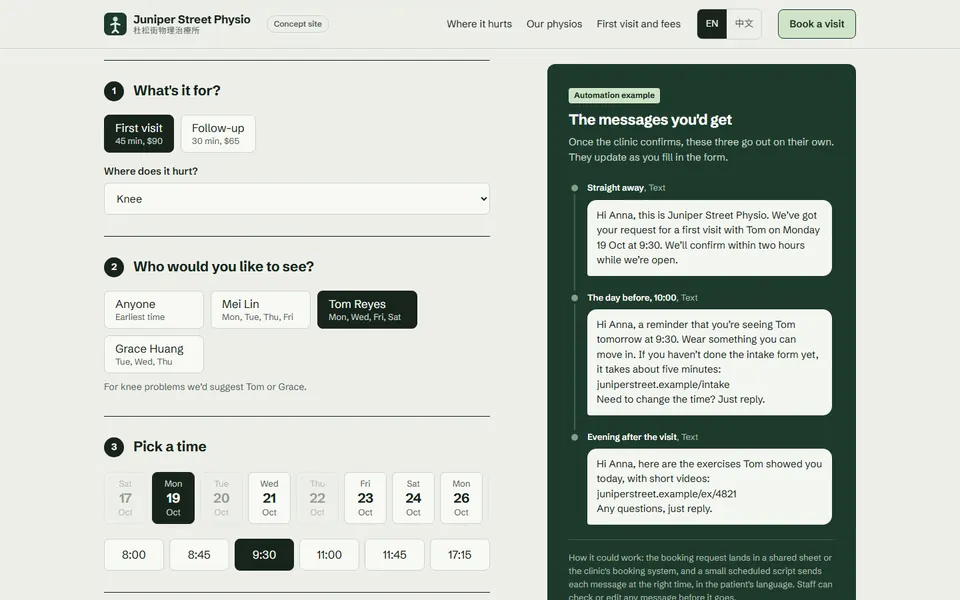Go to Where it hurts page
The image size is (960, 600).
coord(479,24)
